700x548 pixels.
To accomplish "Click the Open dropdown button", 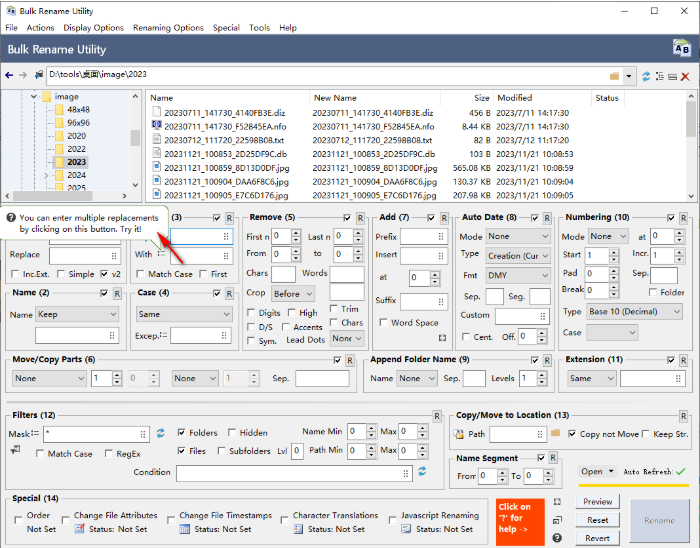I will 598,471.
